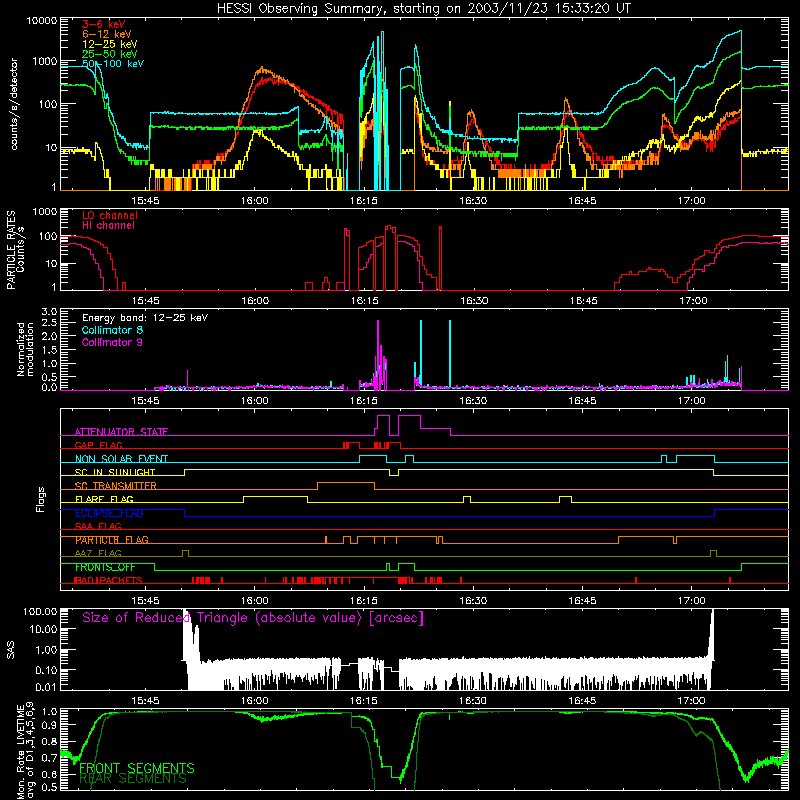Viewport: 800px width, 800px height.
Task: Click the 10000 value on counts axis
Action: (x=41, y=21)
